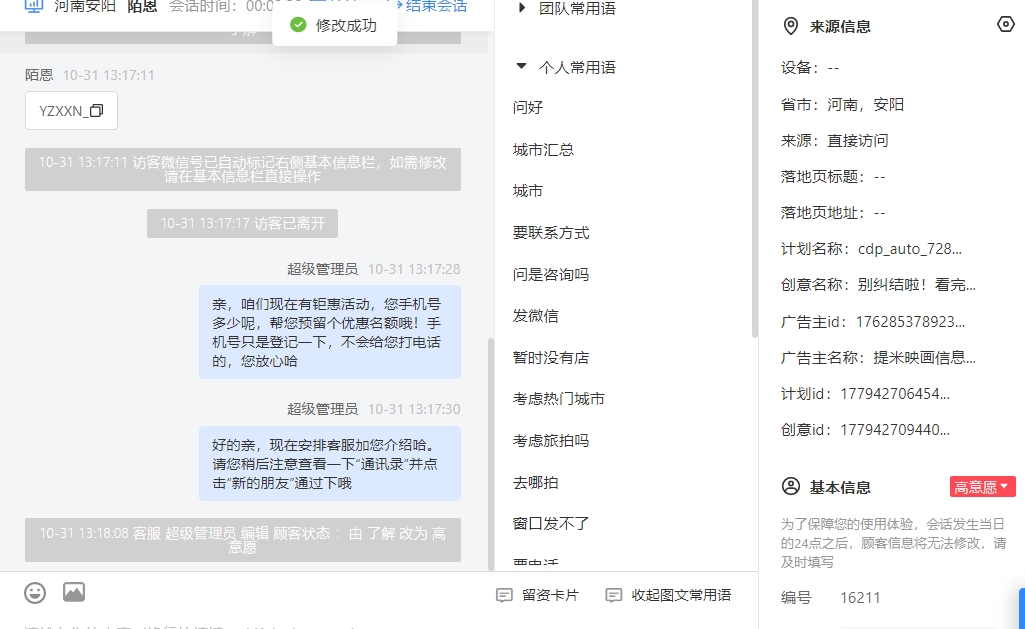Click the YZXXN_ WeChat ID box
The height and width of the screenshot is (629, 1025).
[x=71, y=110]
